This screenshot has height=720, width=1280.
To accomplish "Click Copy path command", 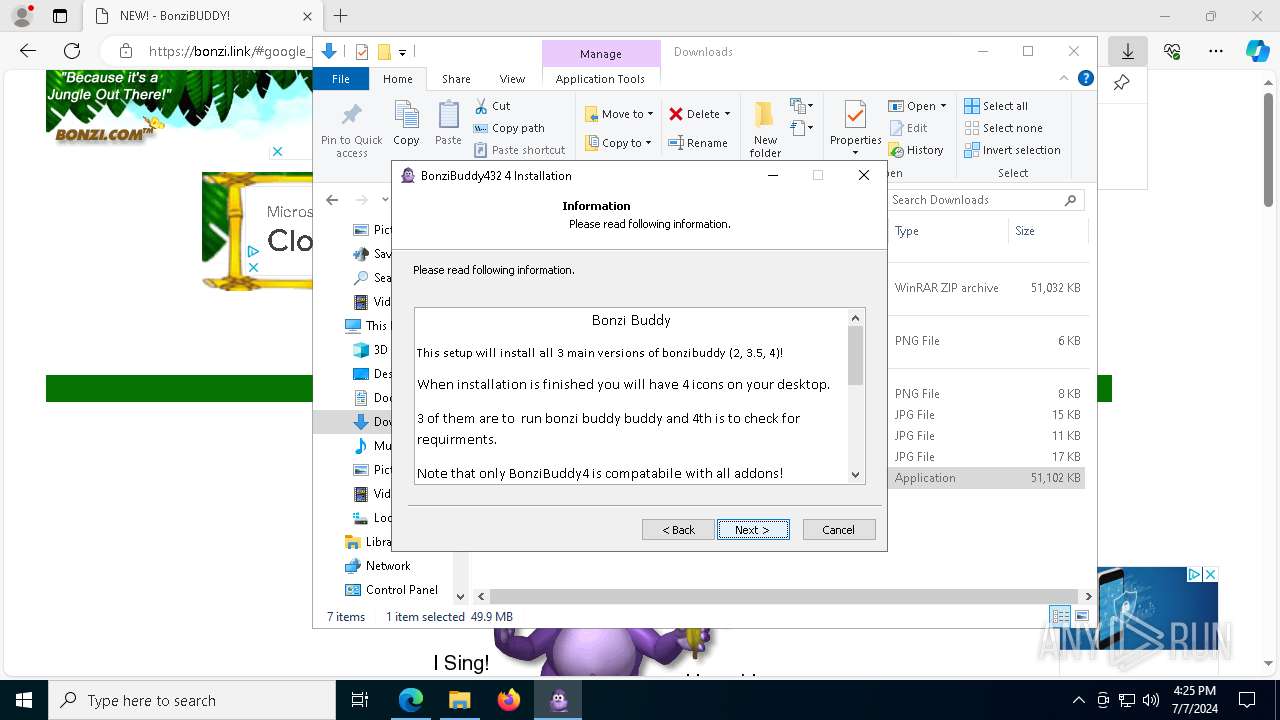I will click(x=509, y=128).
